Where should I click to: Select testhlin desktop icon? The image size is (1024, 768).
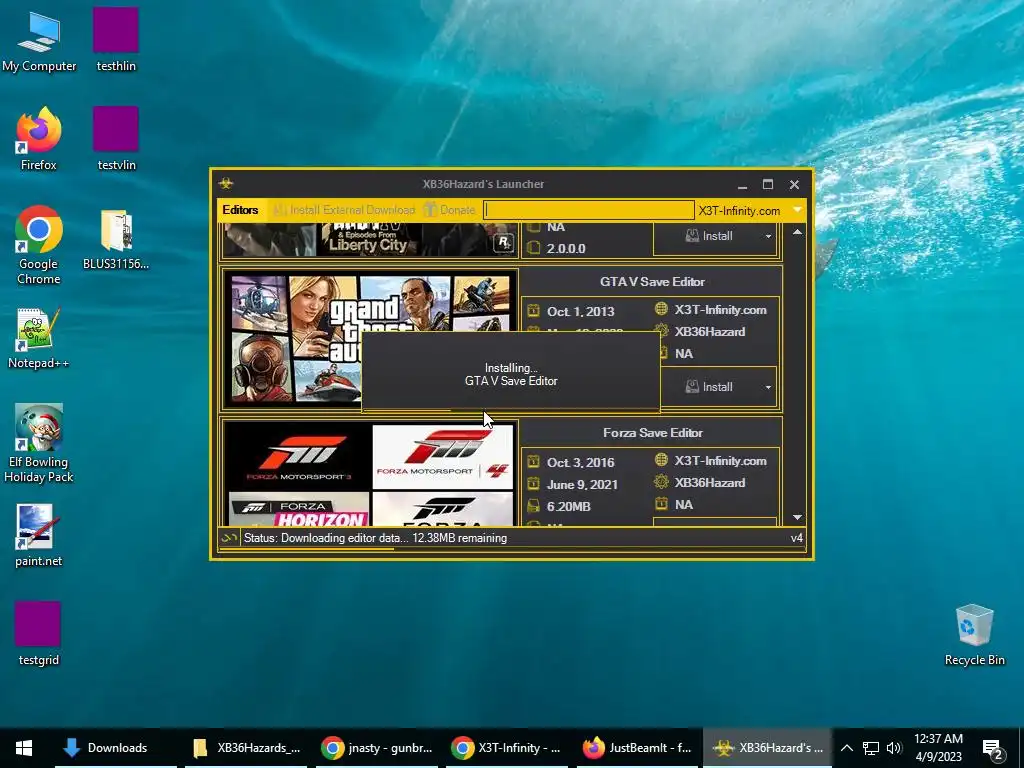coord(116,39)
